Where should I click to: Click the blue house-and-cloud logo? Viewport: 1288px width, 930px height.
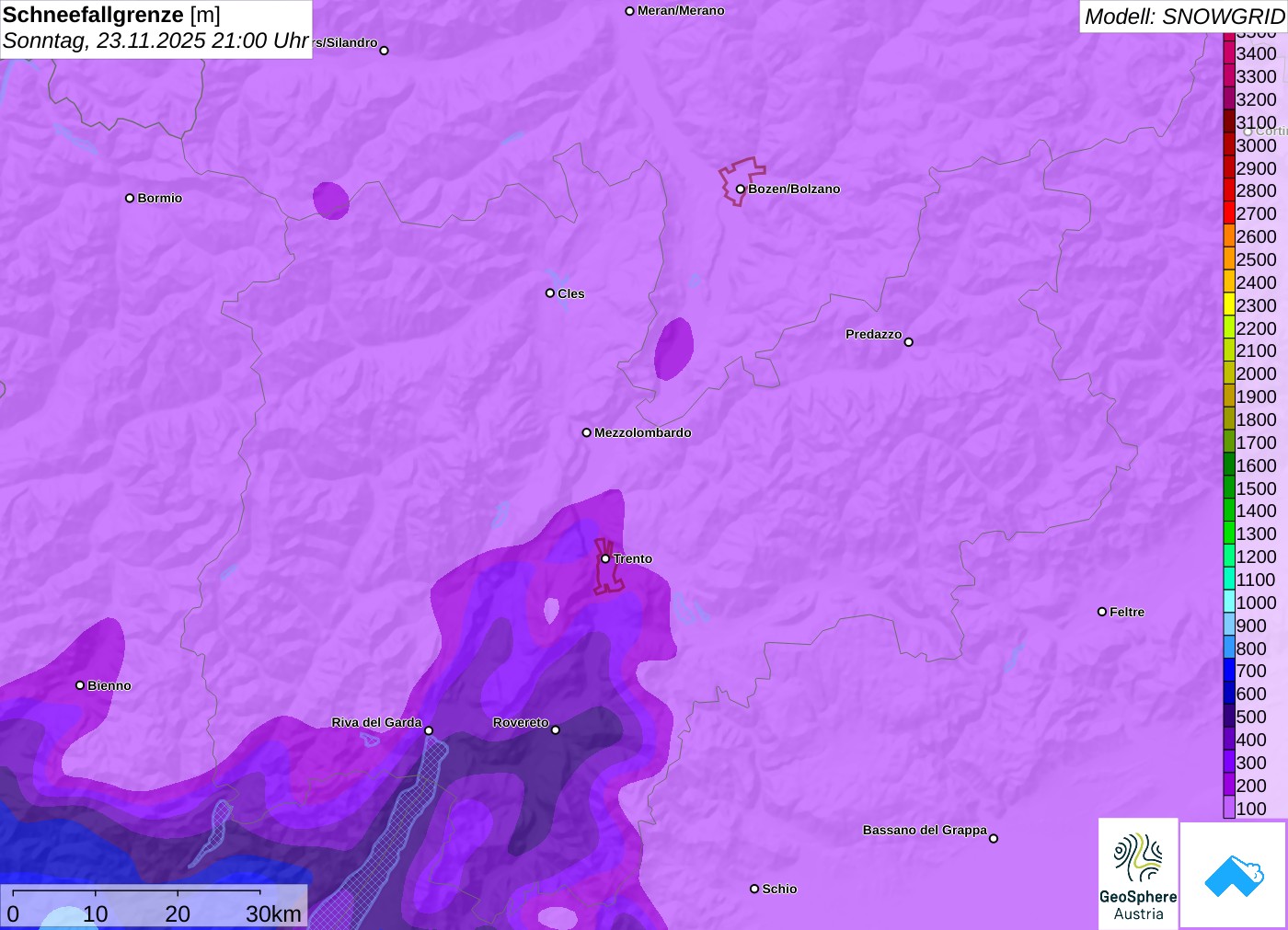[x=1233, y=875]
